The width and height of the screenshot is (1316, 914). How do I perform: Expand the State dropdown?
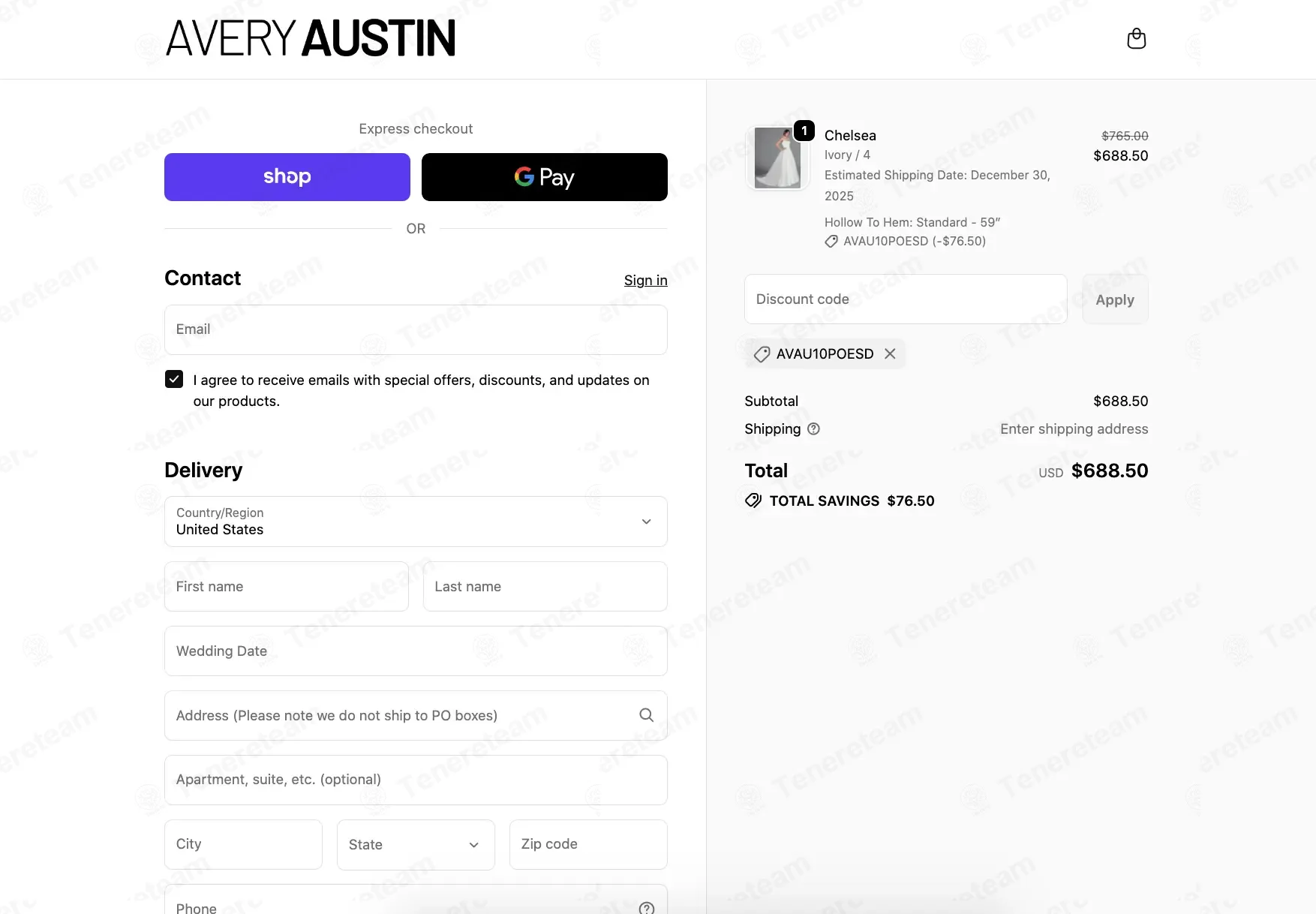(x=416, y=845)
